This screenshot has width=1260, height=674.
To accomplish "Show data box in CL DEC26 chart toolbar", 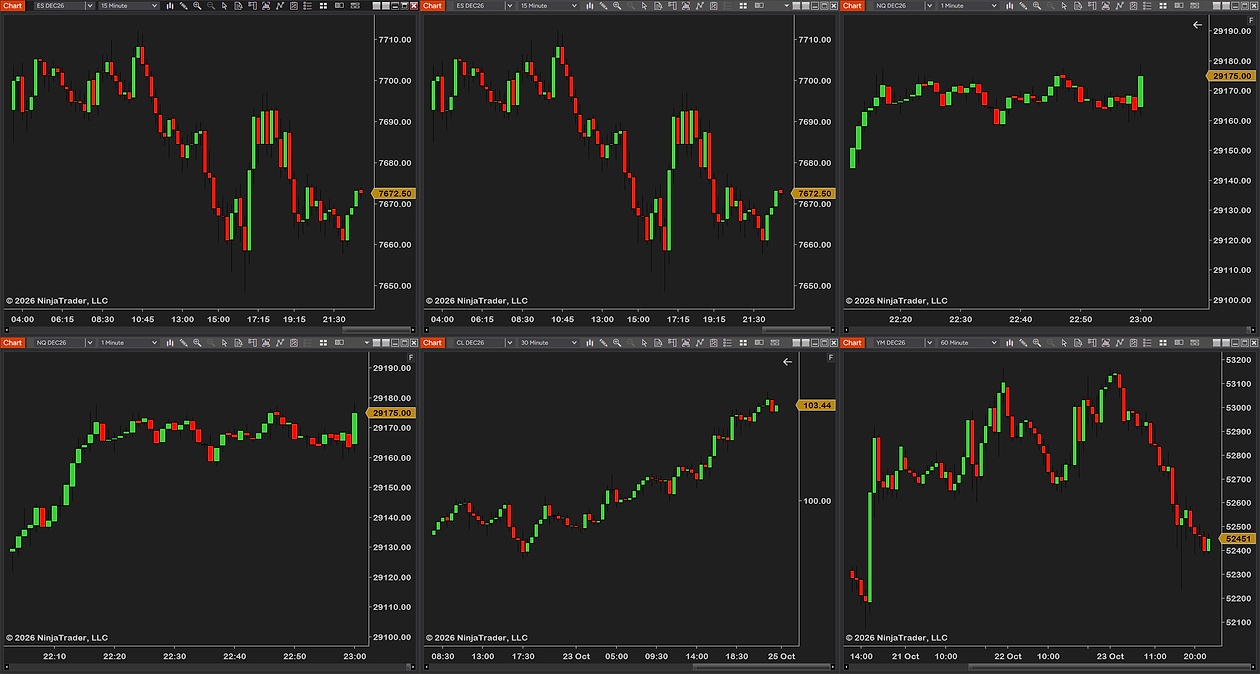I will (x=658, y=342).
